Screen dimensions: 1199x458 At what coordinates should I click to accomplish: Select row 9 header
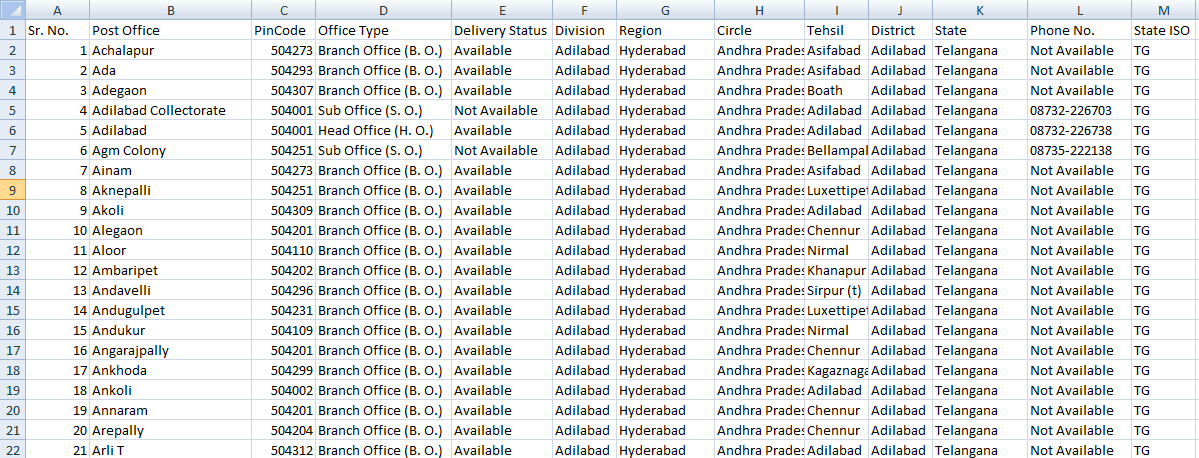11,190
